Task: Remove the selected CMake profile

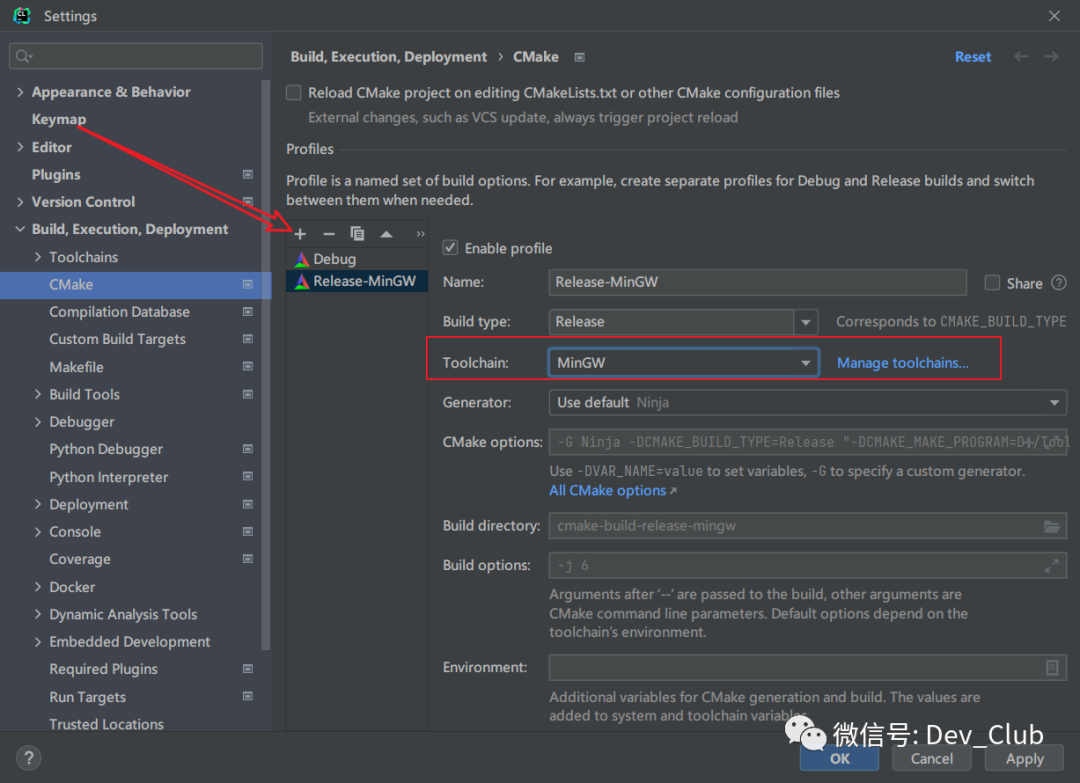Action: click(x=329, y=234)
